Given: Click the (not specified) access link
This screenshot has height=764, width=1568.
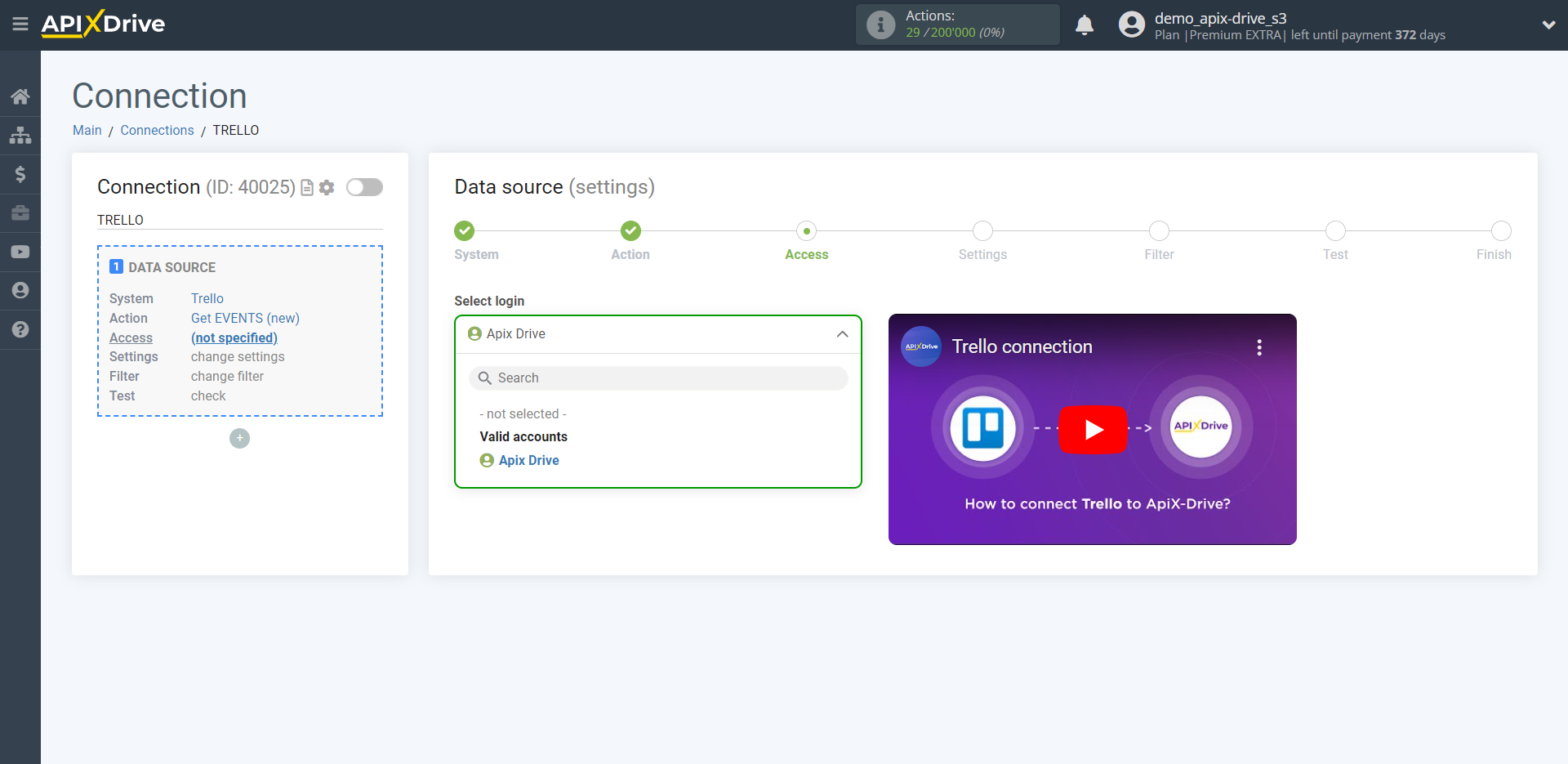Looking at the screenshot, I should coord(234,338).
